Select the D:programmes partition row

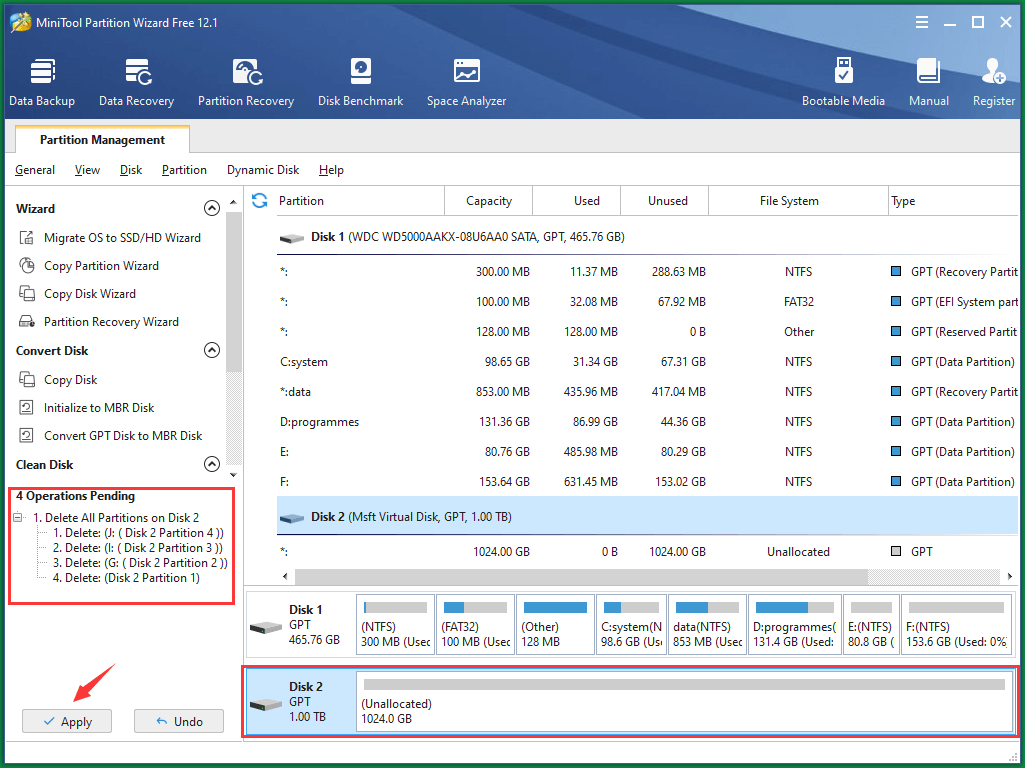pyautogui.click(x=647, y=422)
